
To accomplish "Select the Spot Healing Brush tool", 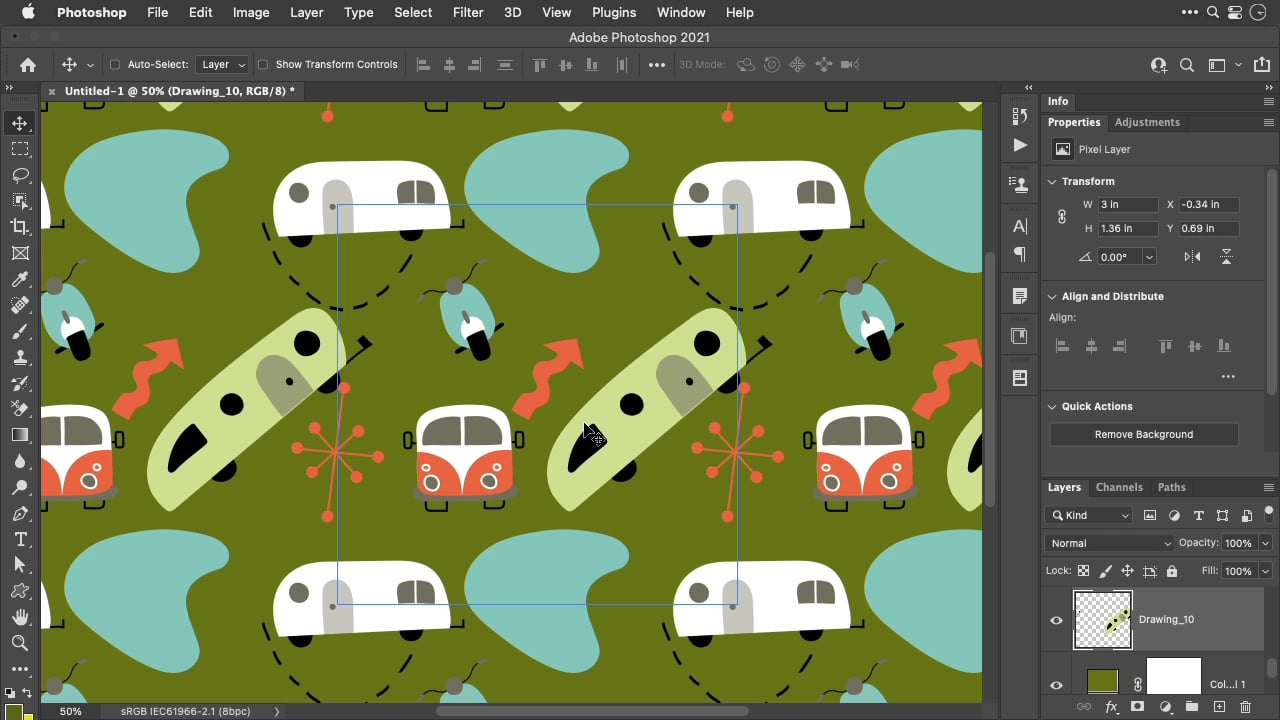I will (x=20, y=305).
